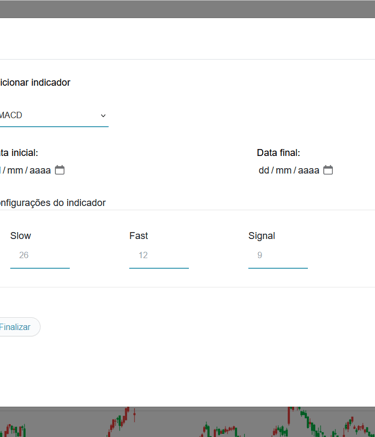
Task: Open the calendar picker for Data inicial
Action: pos(60,170)
